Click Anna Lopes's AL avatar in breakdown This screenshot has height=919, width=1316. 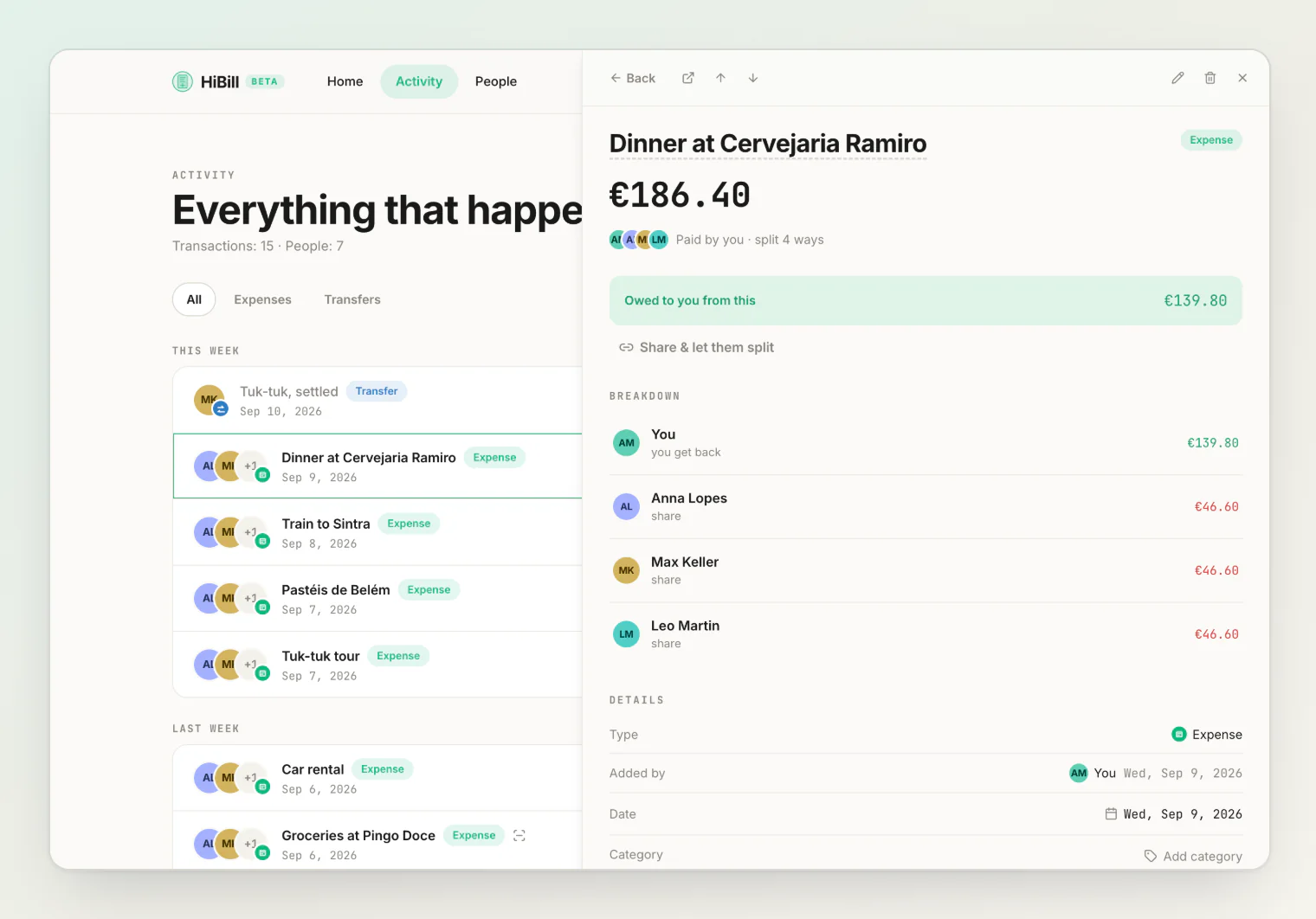[x=626, y=507]
